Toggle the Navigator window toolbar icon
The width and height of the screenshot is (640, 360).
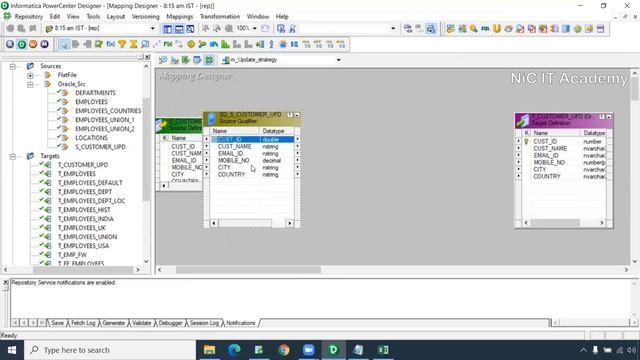(x=167, y=29)
